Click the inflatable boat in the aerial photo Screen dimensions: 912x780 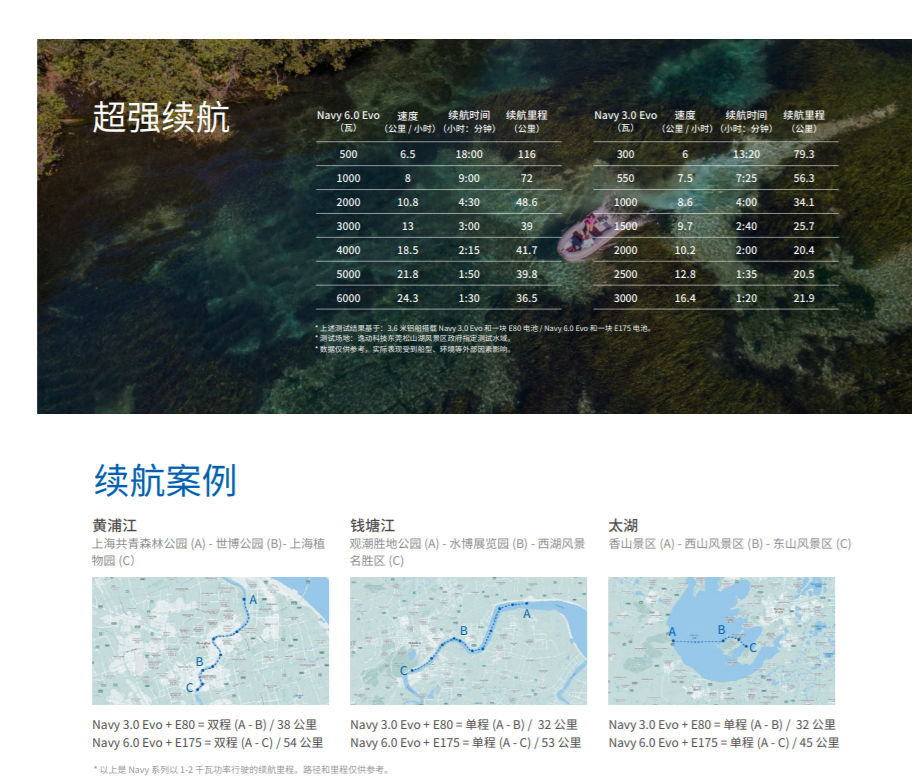coord(587,236)
